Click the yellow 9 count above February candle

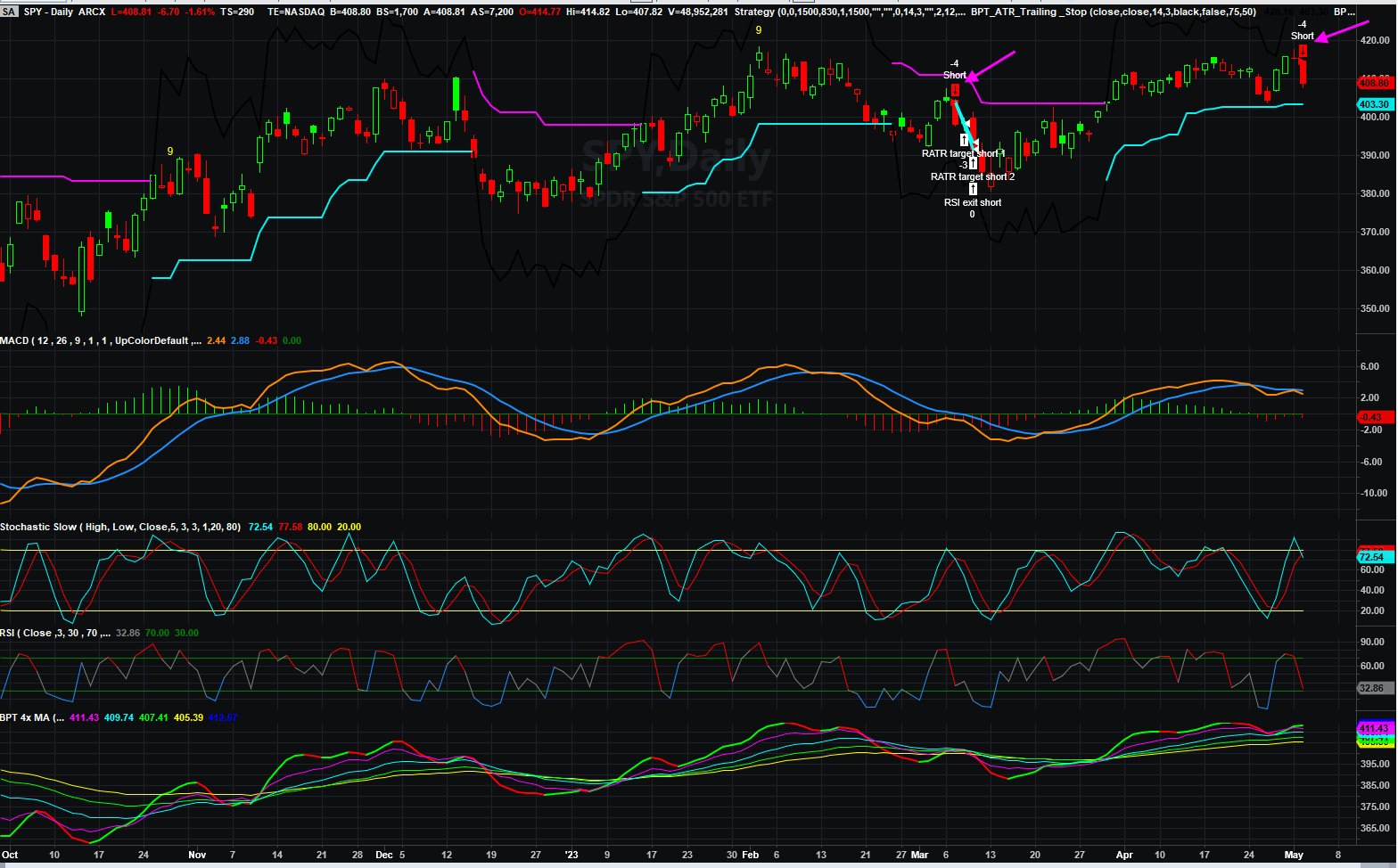(759, 30)
